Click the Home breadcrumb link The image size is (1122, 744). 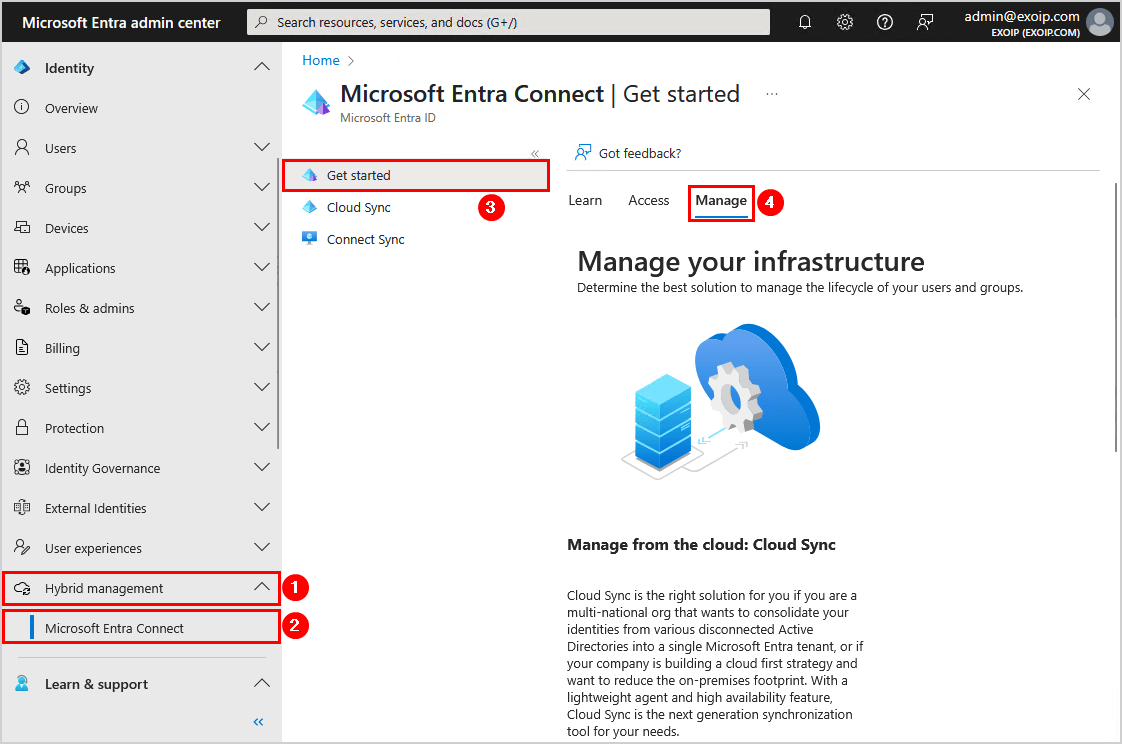click(x=321, y=60)
